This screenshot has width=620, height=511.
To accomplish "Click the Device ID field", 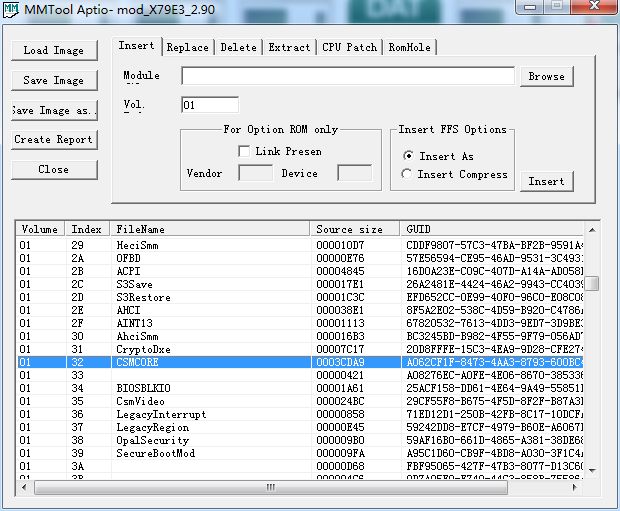I will (x=355, y=173).
